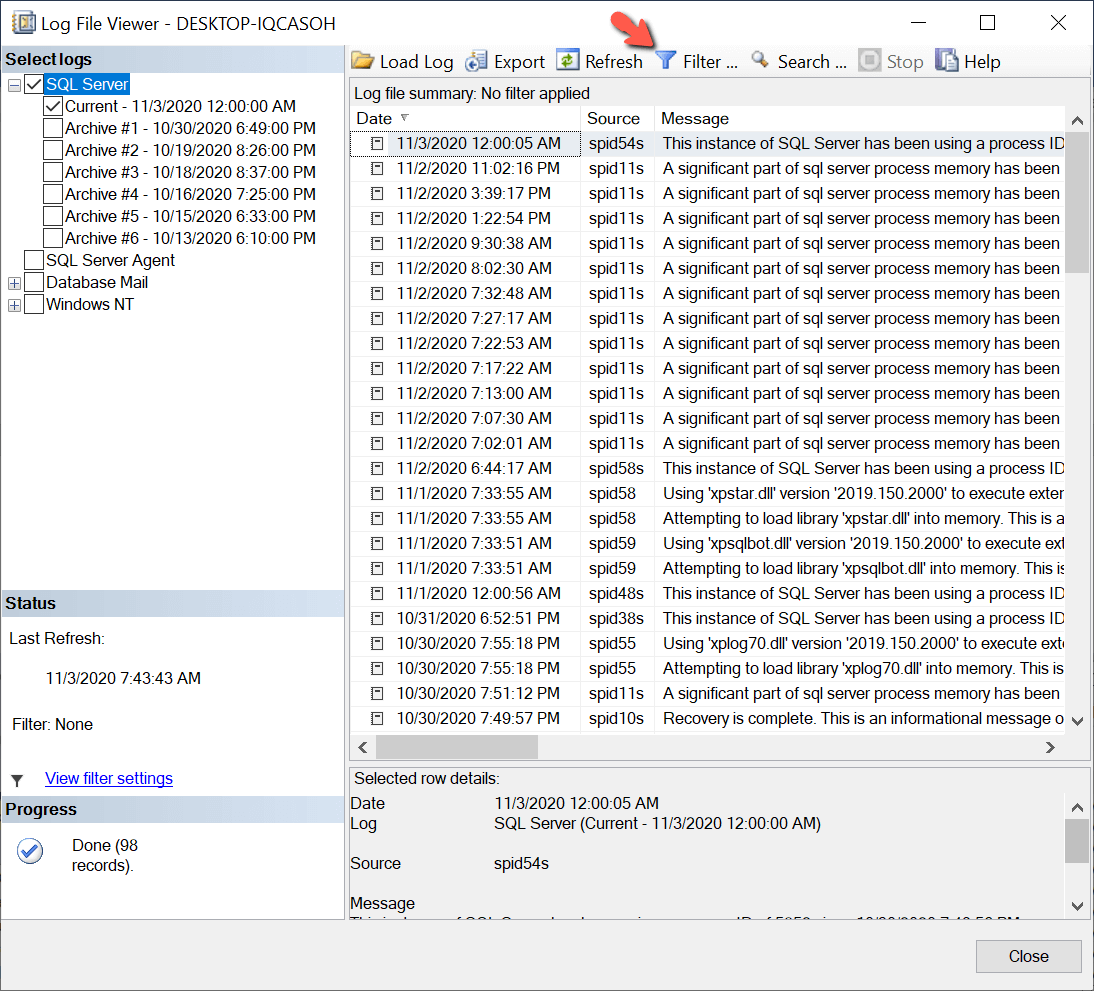1094x991 pixels.
Task: Sort by the Source column header
Action: pos(617,118)
